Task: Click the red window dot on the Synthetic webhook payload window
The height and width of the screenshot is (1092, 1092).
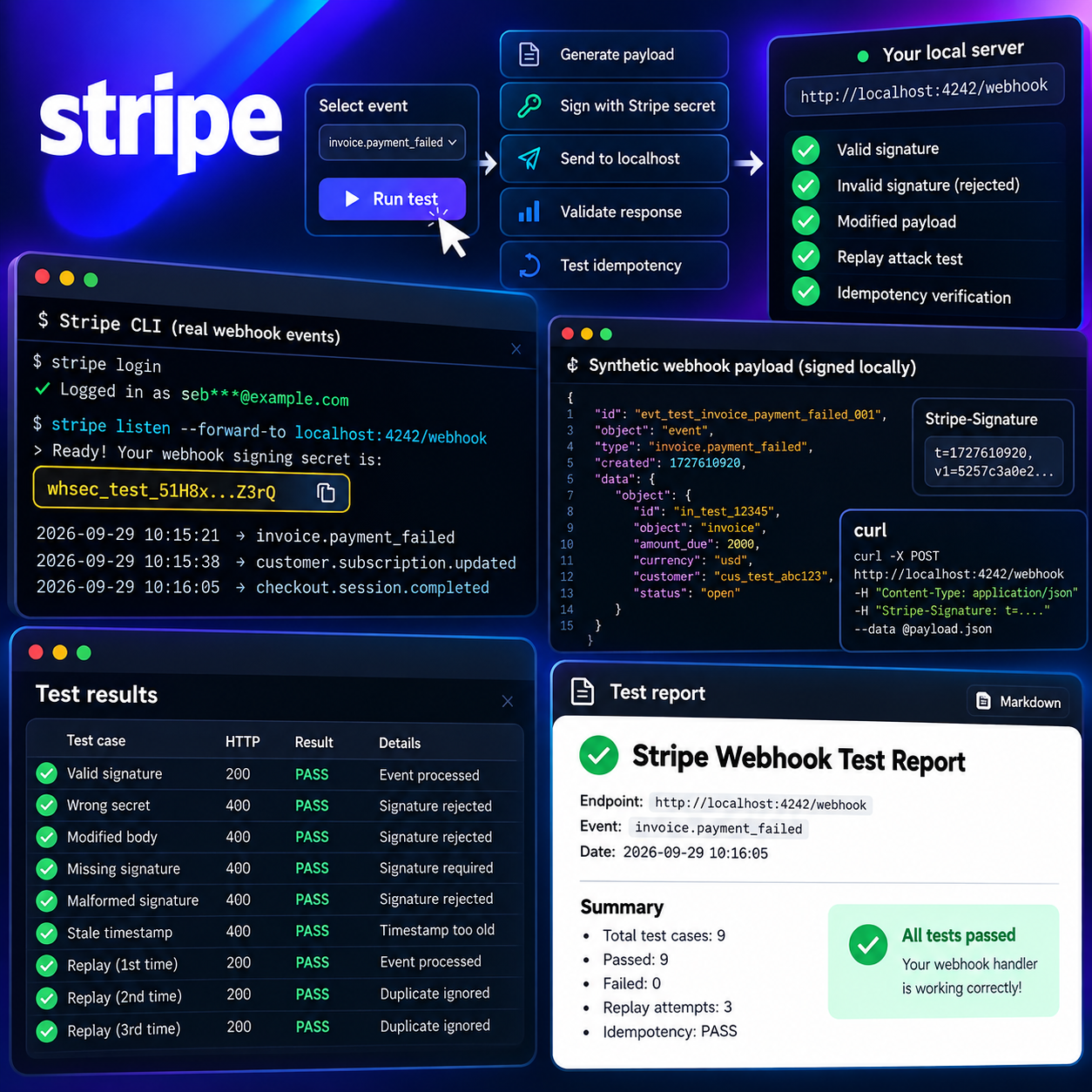Action: click(x=568, y=334)
